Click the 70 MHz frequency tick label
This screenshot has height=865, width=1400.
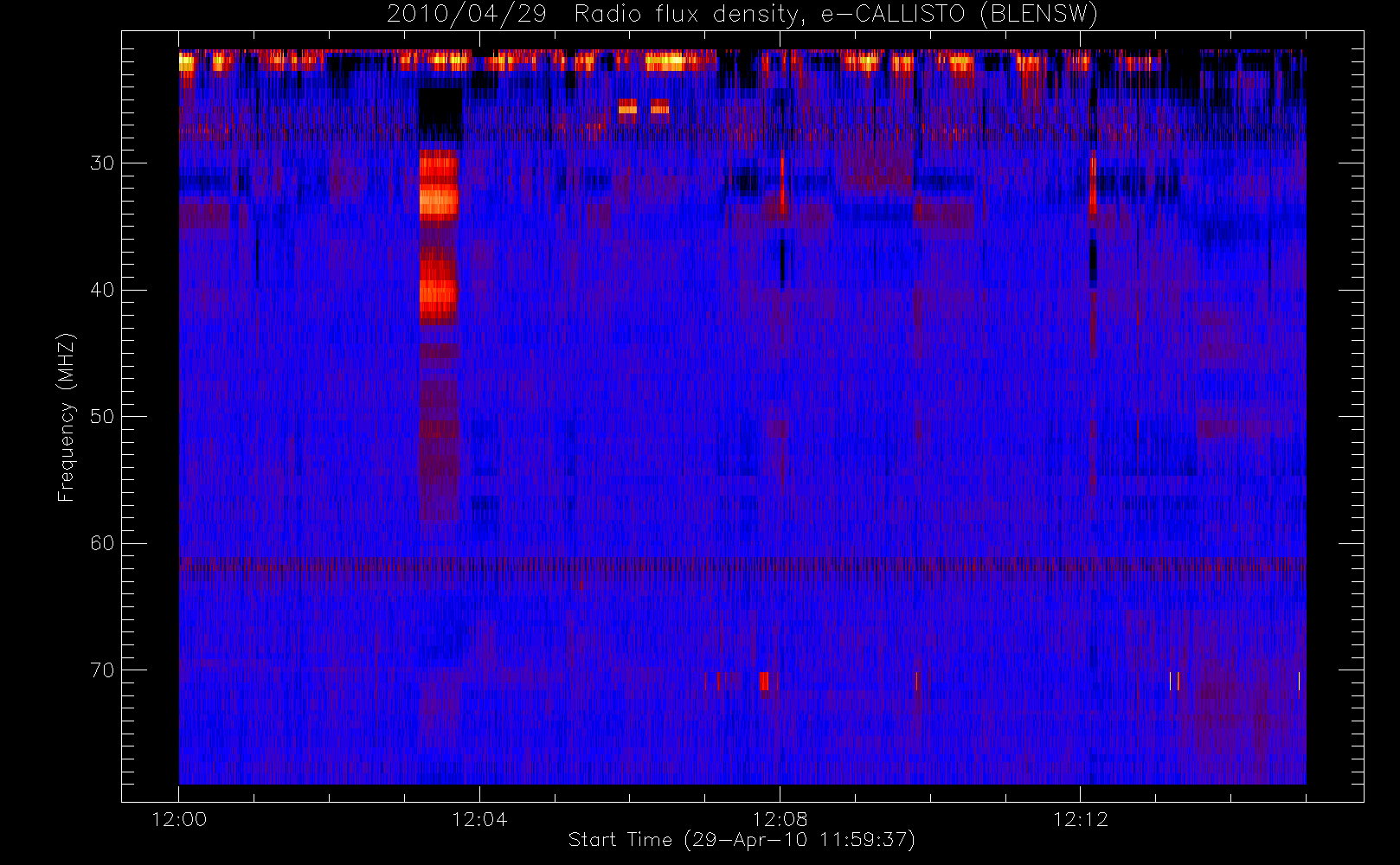point(102,670)
